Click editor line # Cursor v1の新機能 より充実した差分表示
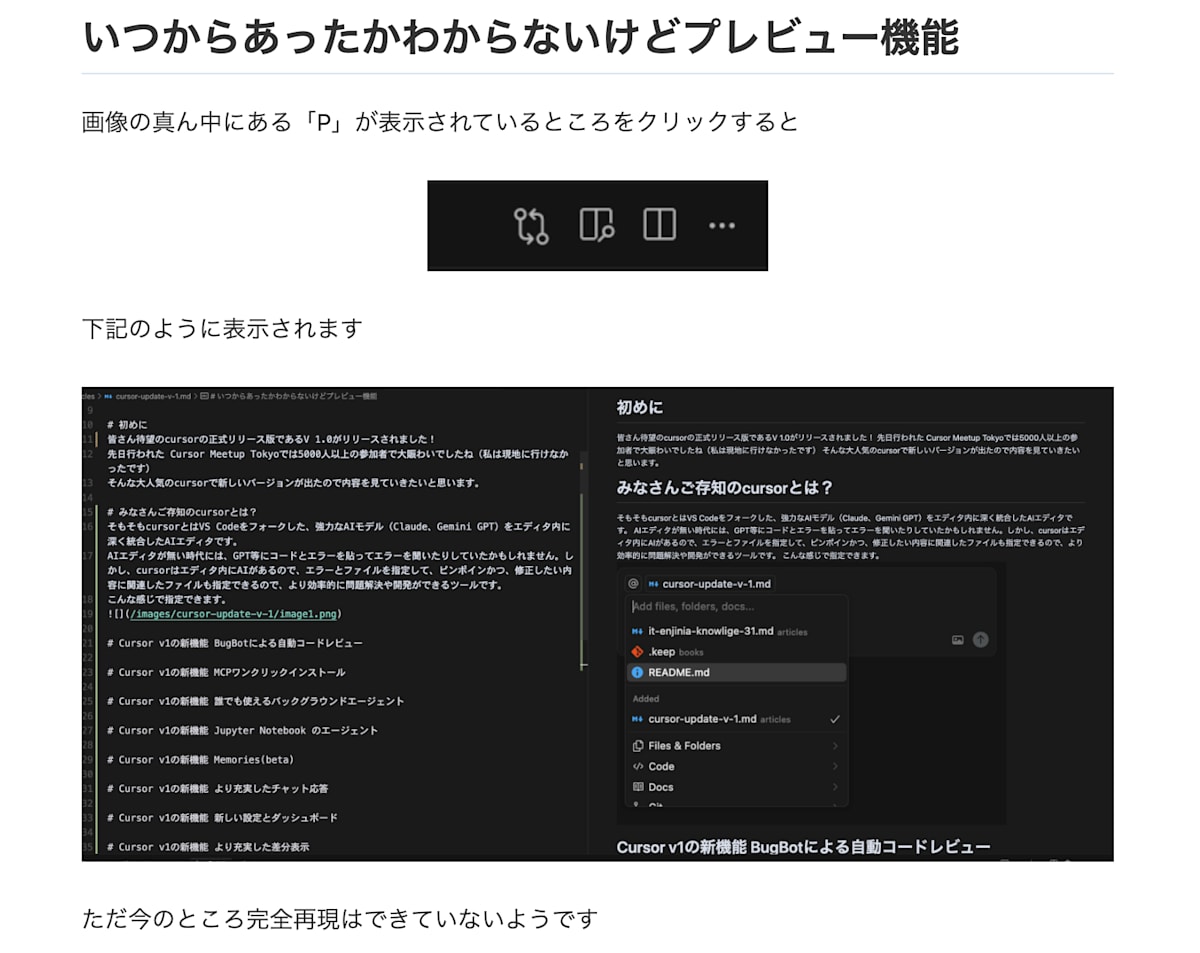 [x=208, y=846]
